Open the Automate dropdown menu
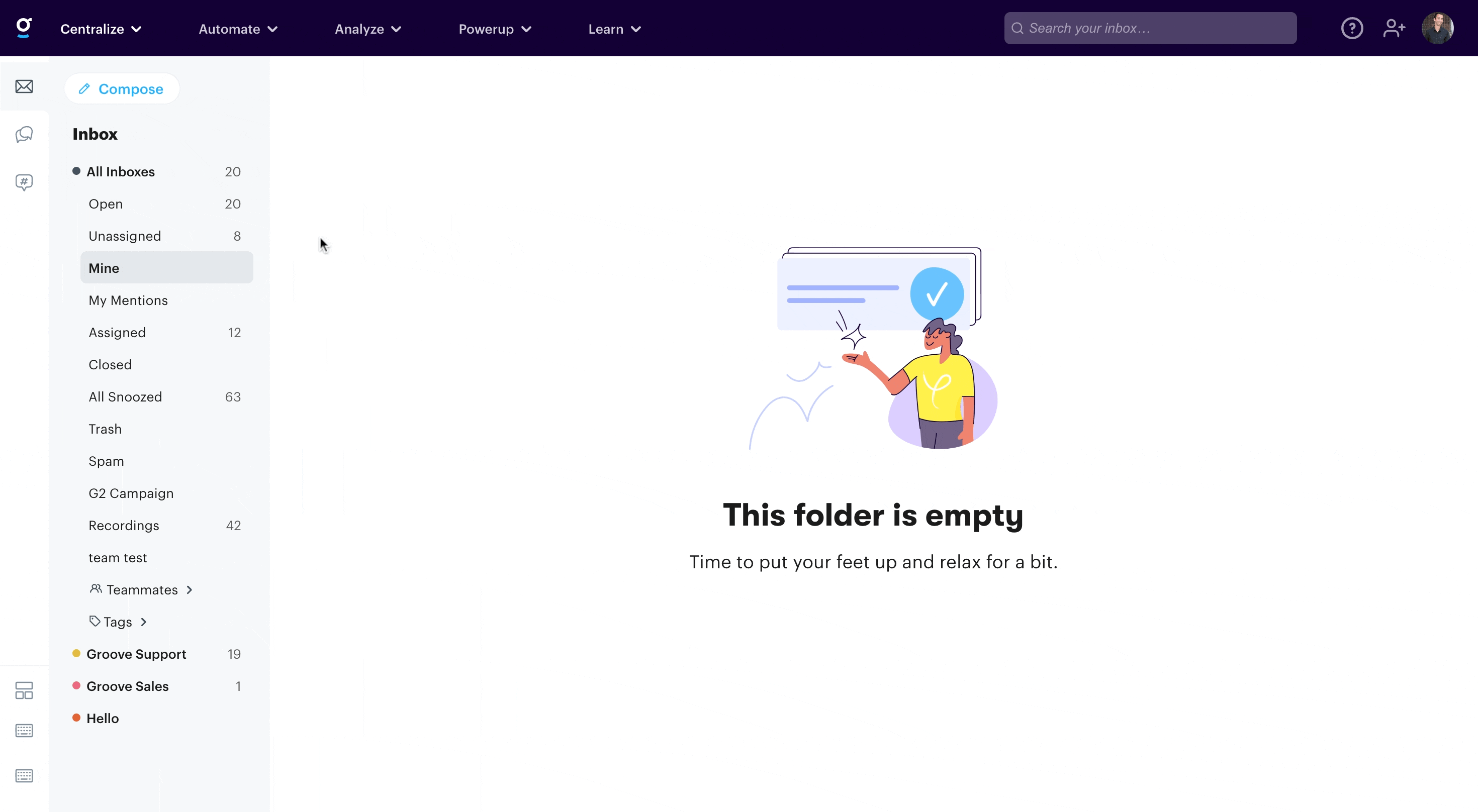 tap(238, 29)
